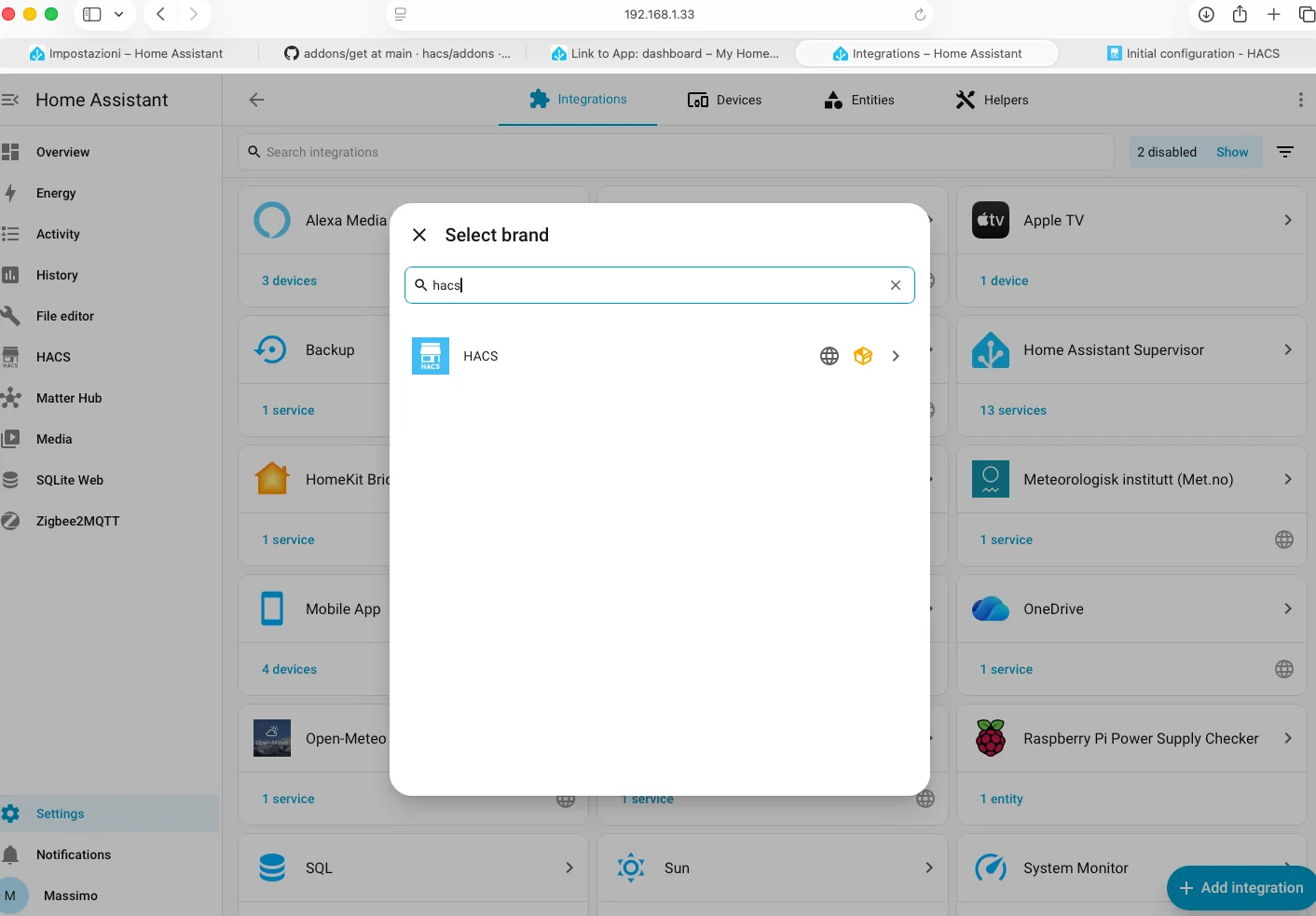This screenshot has width=1316, height=916.
Task: Expand Home Assistant Supervisor chevron
Action: pos(1288,349)
